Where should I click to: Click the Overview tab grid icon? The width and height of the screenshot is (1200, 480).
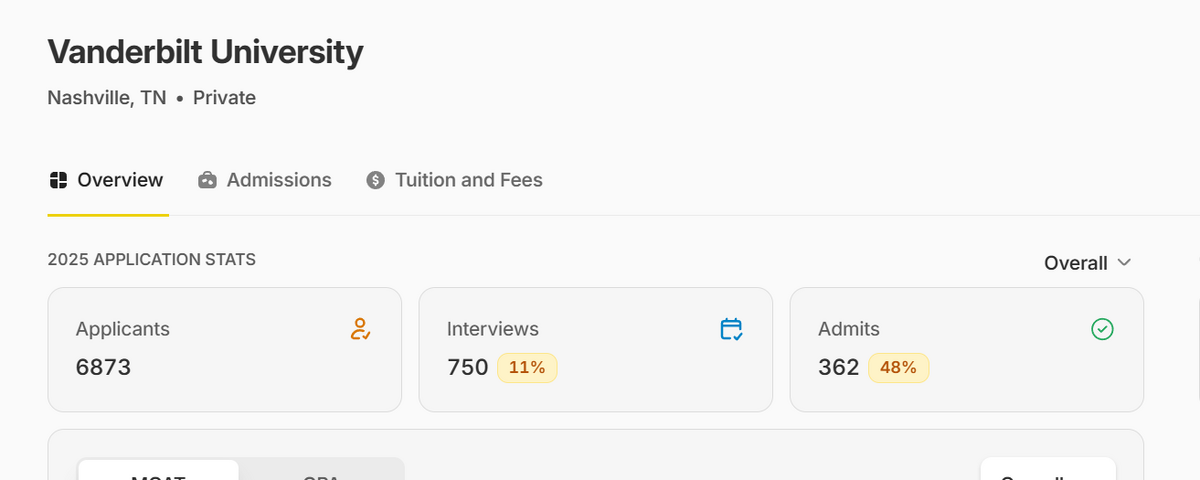click(x=58, y=181)
